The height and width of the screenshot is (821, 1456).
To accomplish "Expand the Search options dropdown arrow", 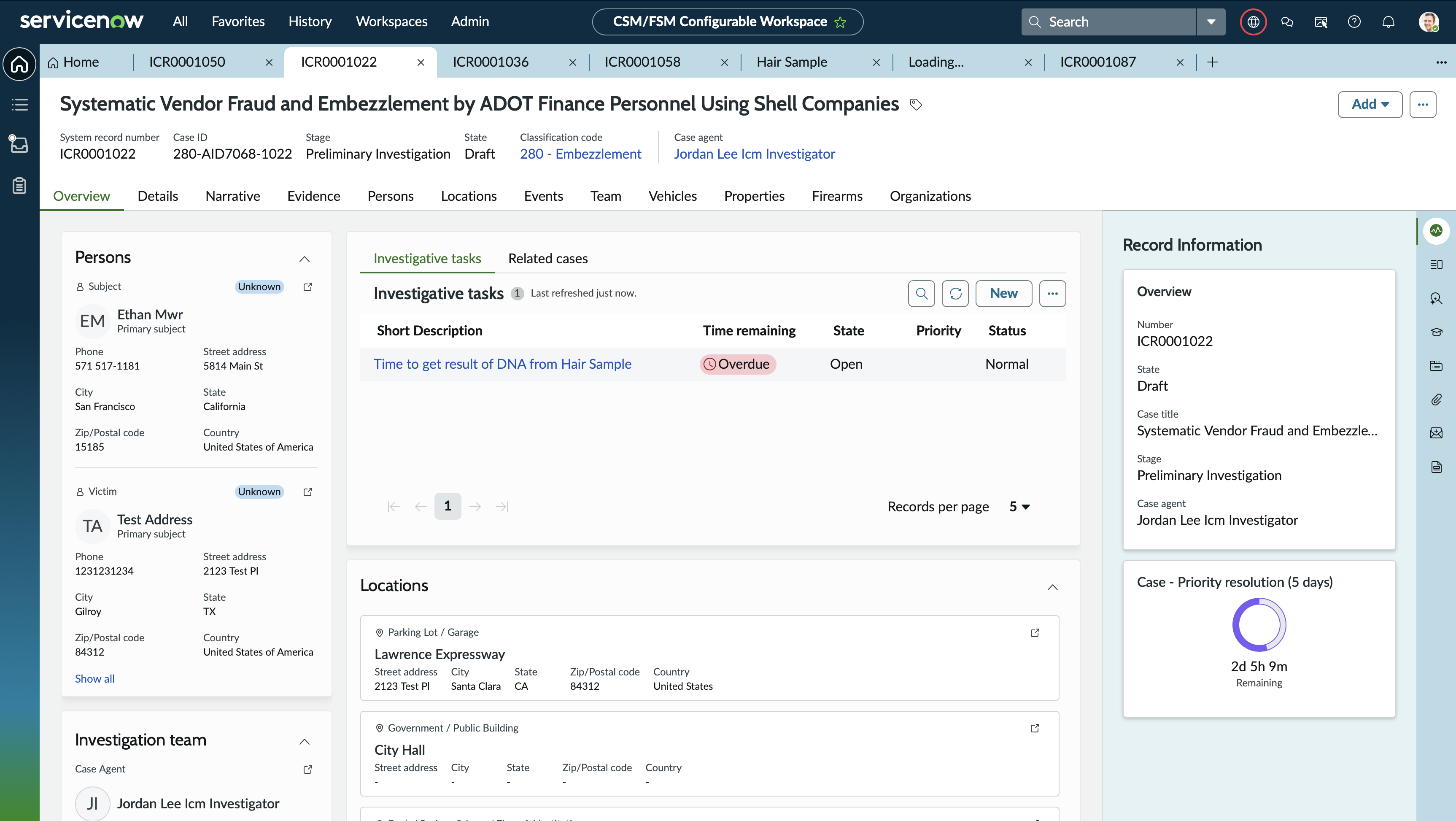I will tap(1211, 22).
